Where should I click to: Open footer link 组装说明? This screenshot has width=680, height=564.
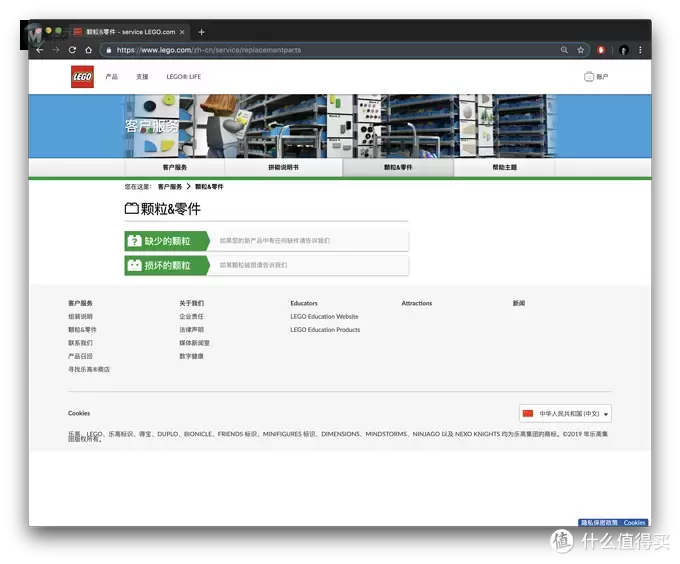pos(81,316)
